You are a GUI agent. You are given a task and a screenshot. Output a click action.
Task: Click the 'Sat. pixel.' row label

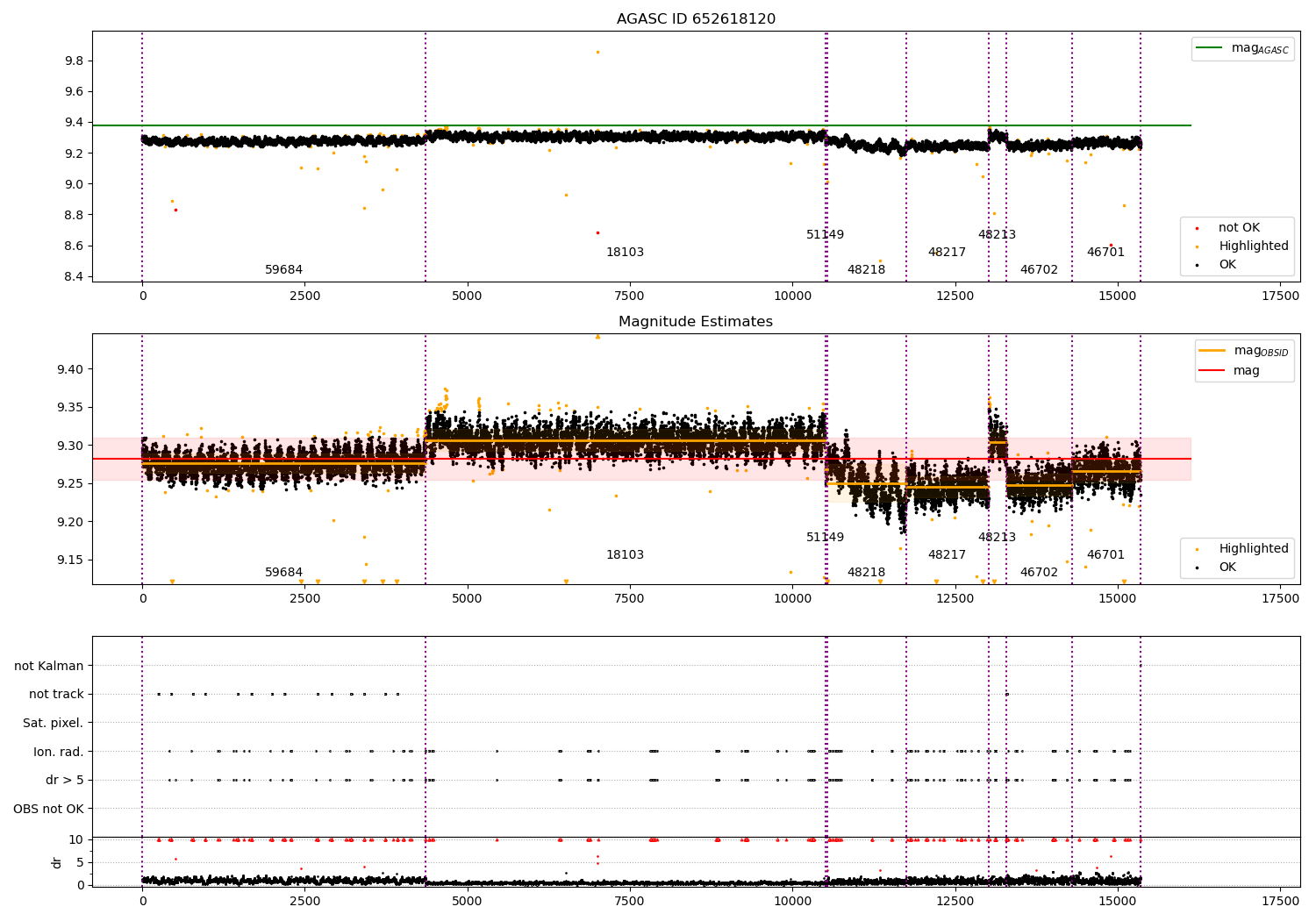point(53,724)
